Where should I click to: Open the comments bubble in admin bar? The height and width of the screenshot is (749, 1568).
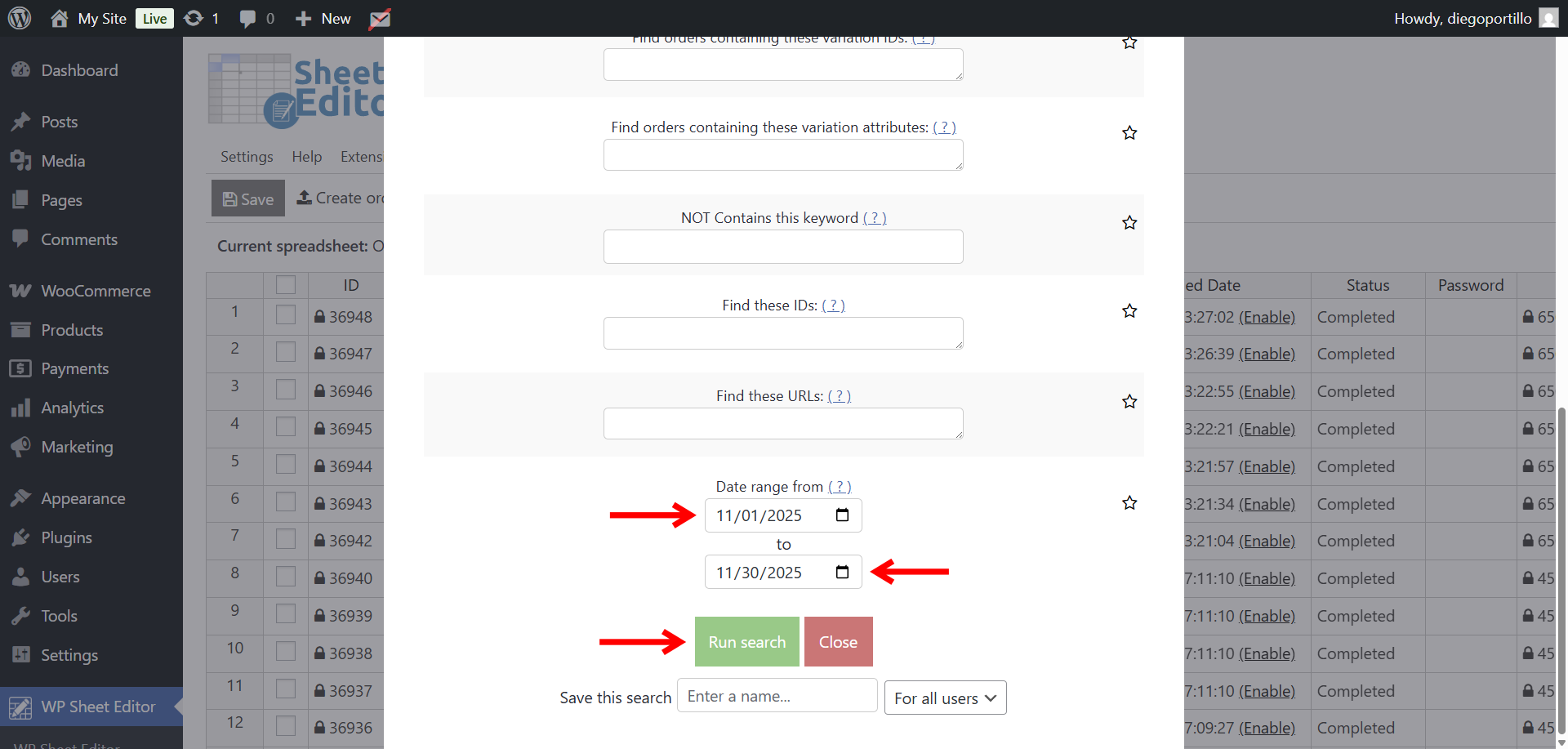tap(247, 18)
